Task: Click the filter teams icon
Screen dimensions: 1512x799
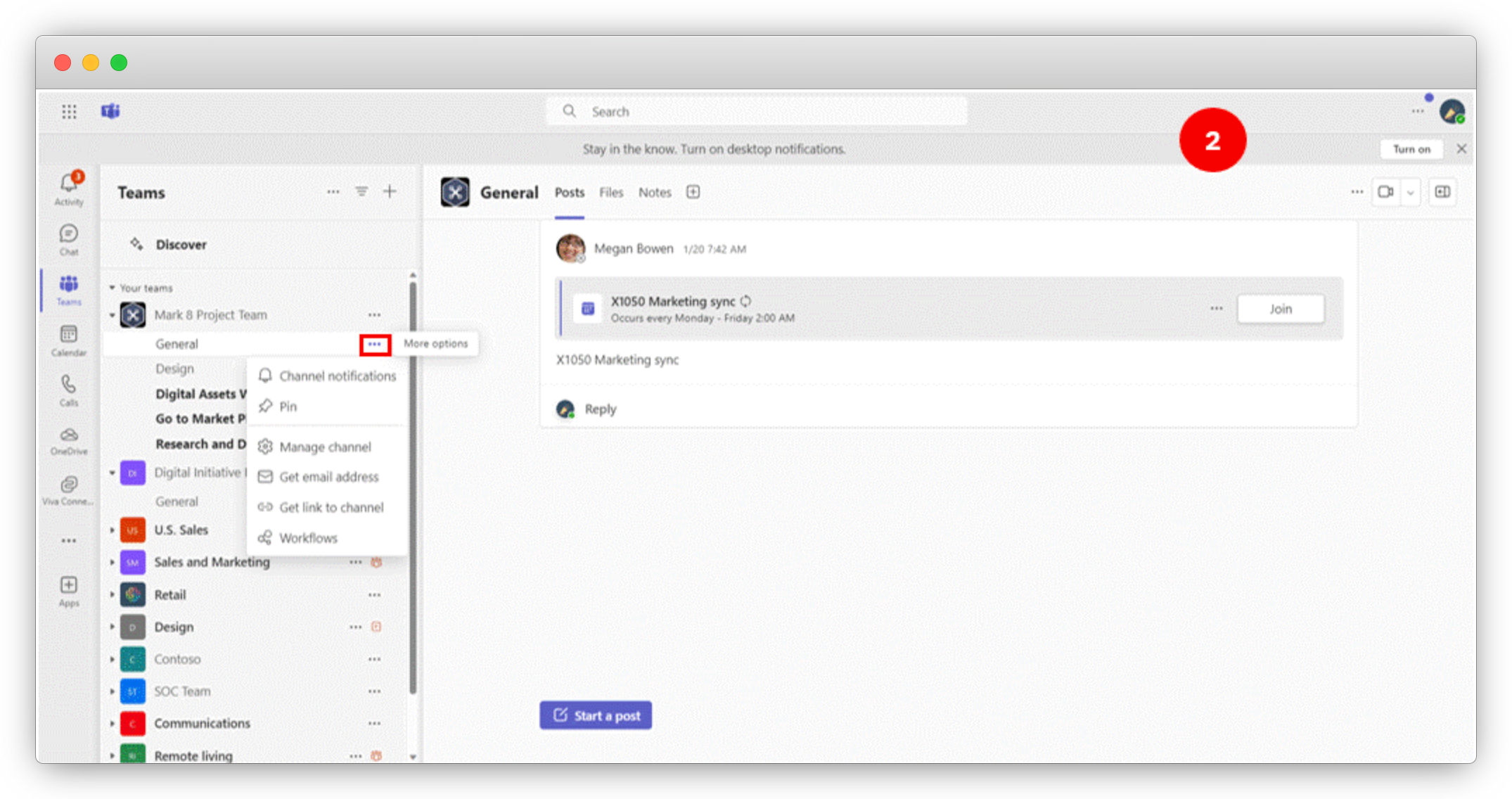Action: pos(361,191)
